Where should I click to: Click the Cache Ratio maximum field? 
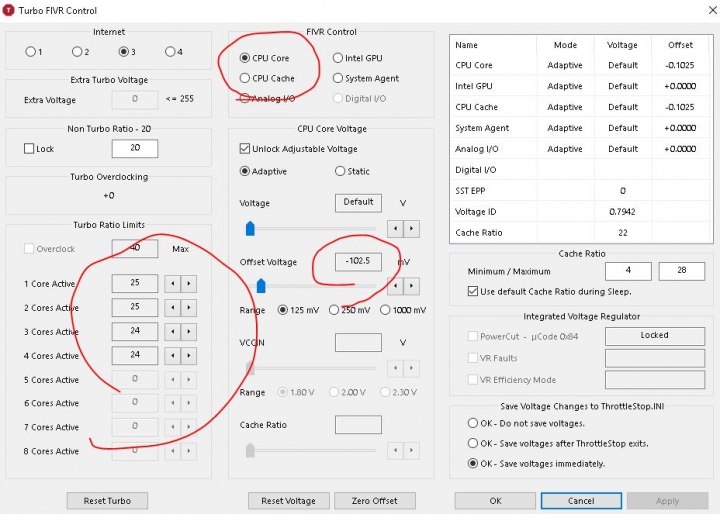pyautogui.click(x=681, y=271)
